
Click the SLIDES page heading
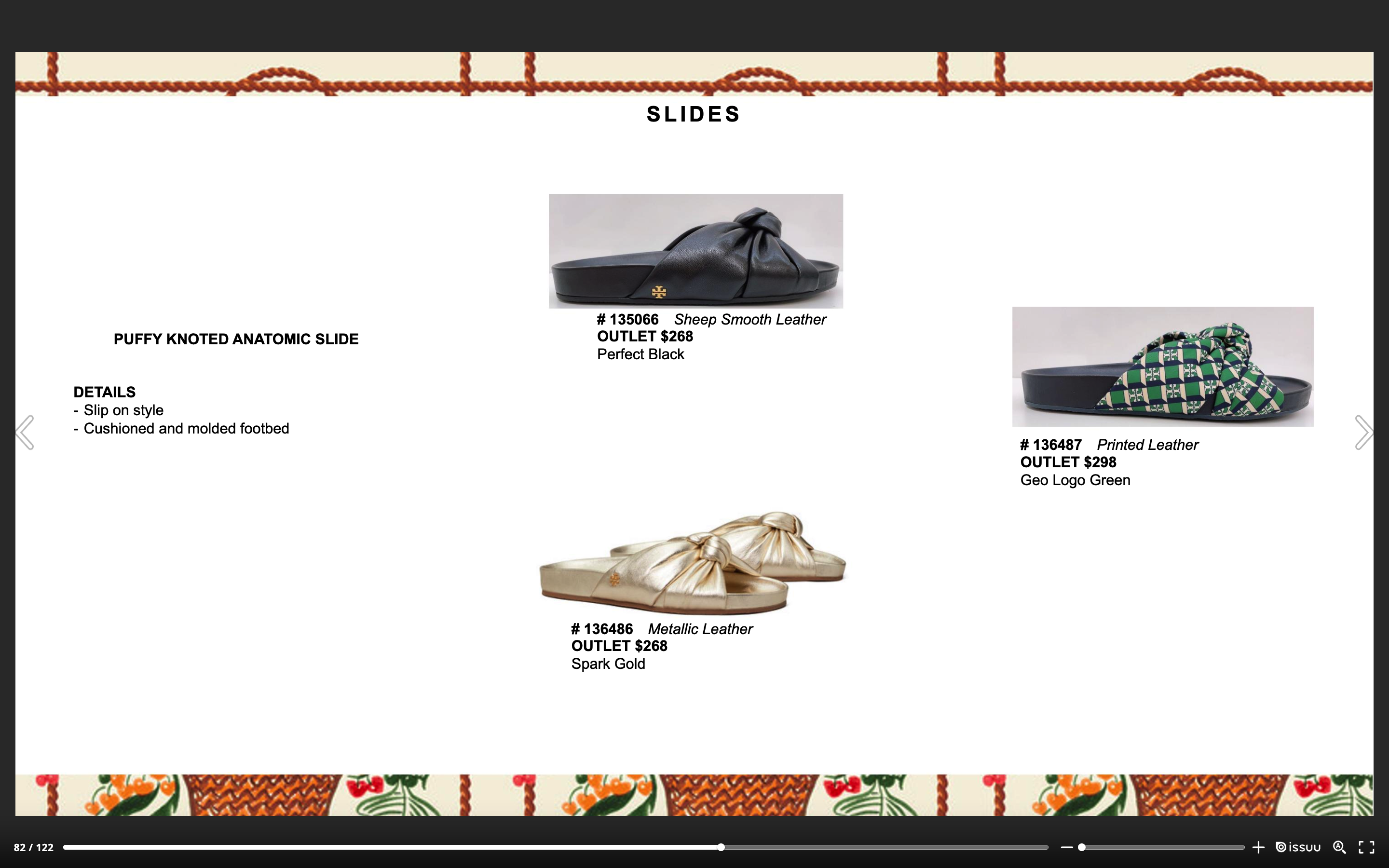694,114
